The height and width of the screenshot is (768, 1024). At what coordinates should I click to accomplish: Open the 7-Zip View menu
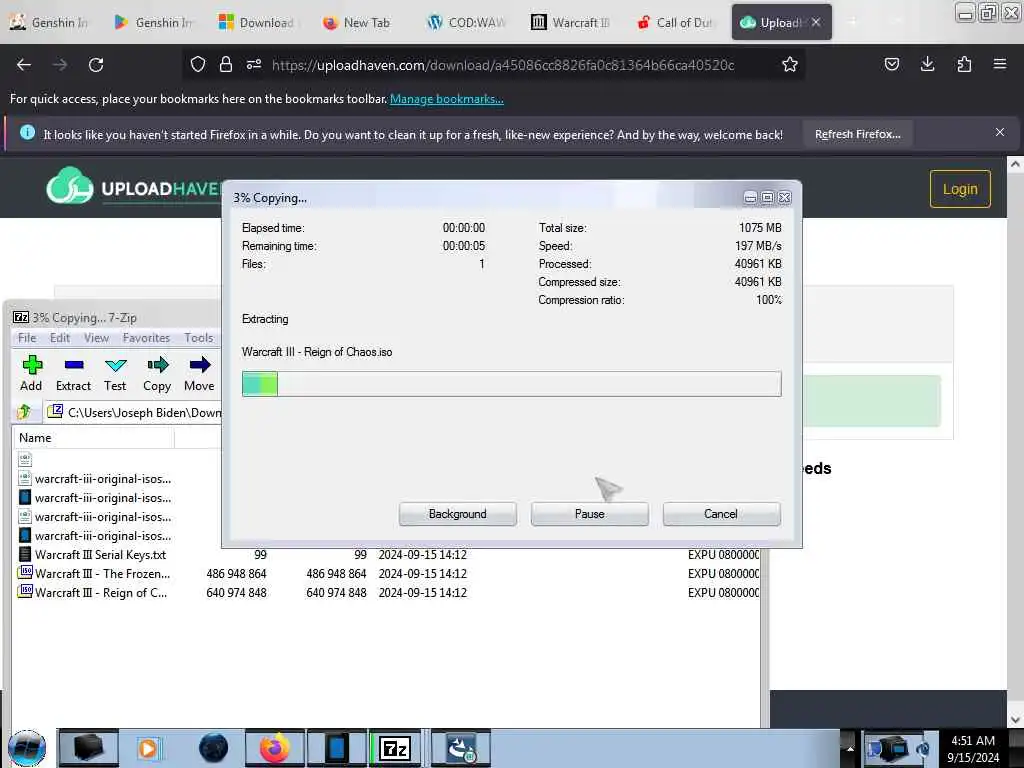(96, 338)
